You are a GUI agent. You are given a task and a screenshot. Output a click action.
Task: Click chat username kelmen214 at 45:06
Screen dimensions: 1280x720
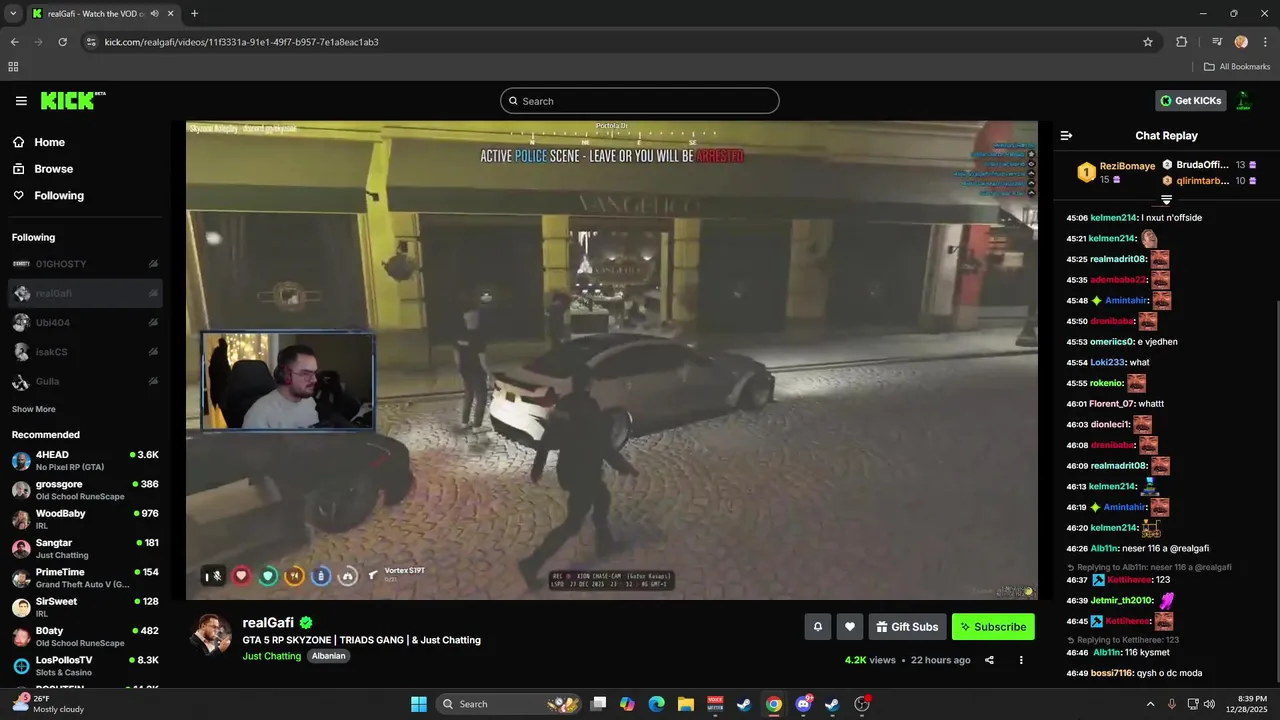point(1114,218)
